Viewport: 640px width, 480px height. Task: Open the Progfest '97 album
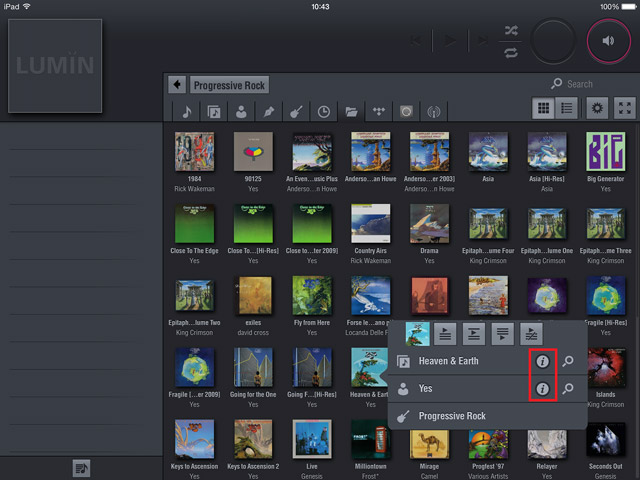point(488,442)
